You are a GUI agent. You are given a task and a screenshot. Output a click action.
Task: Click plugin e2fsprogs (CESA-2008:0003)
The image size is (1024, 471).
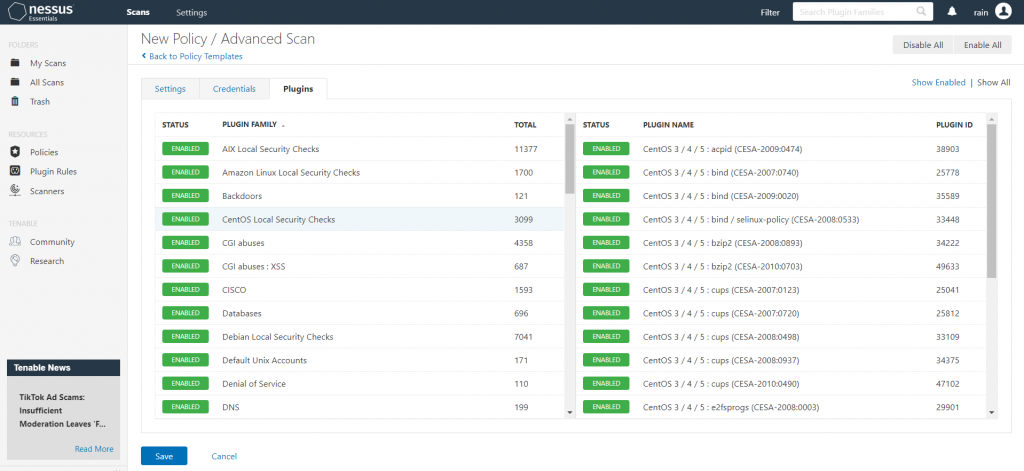click(731, 408)
